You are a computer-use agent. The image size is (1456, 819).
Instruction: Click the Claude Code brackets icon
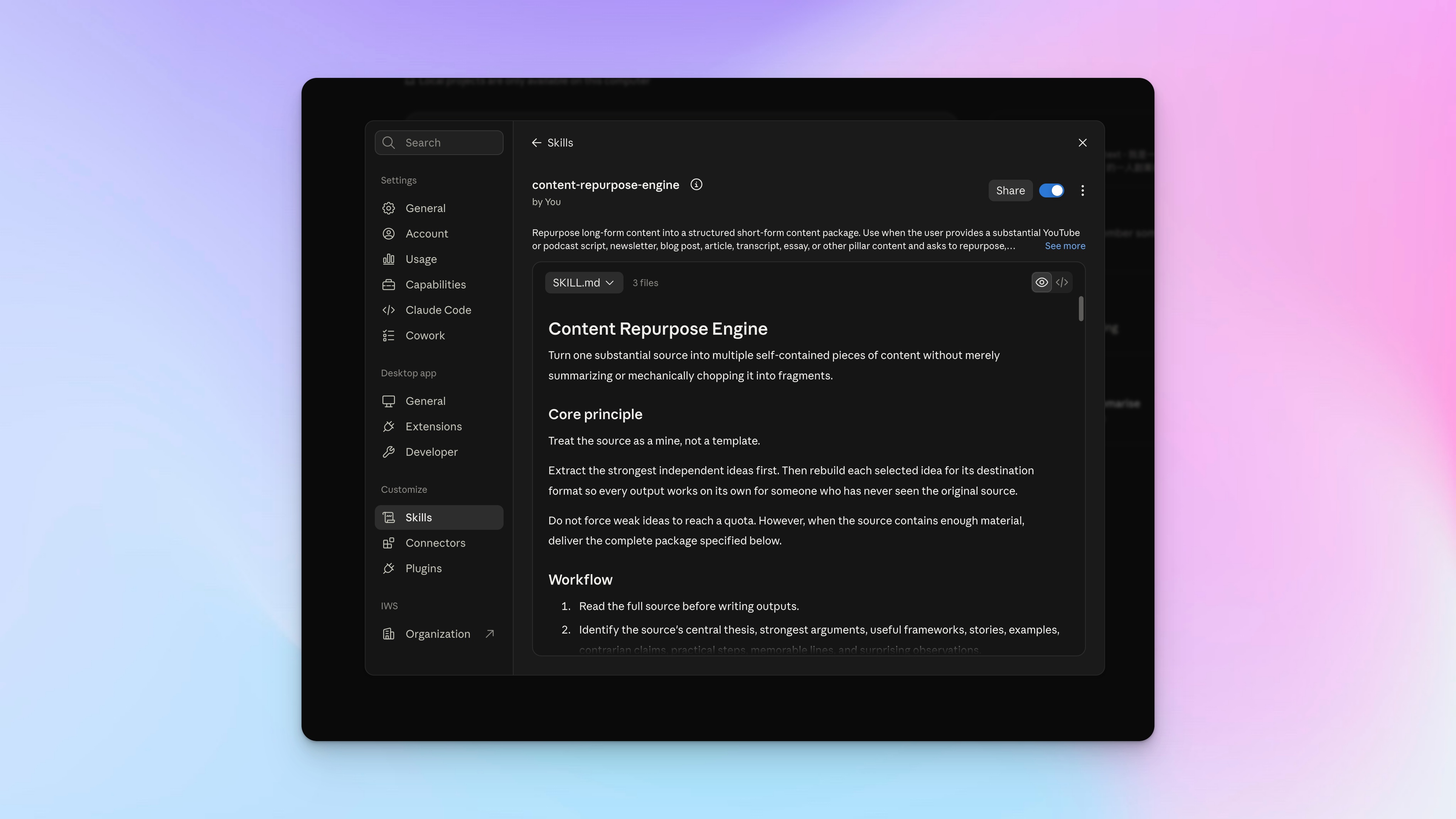(x=388, y=310)
